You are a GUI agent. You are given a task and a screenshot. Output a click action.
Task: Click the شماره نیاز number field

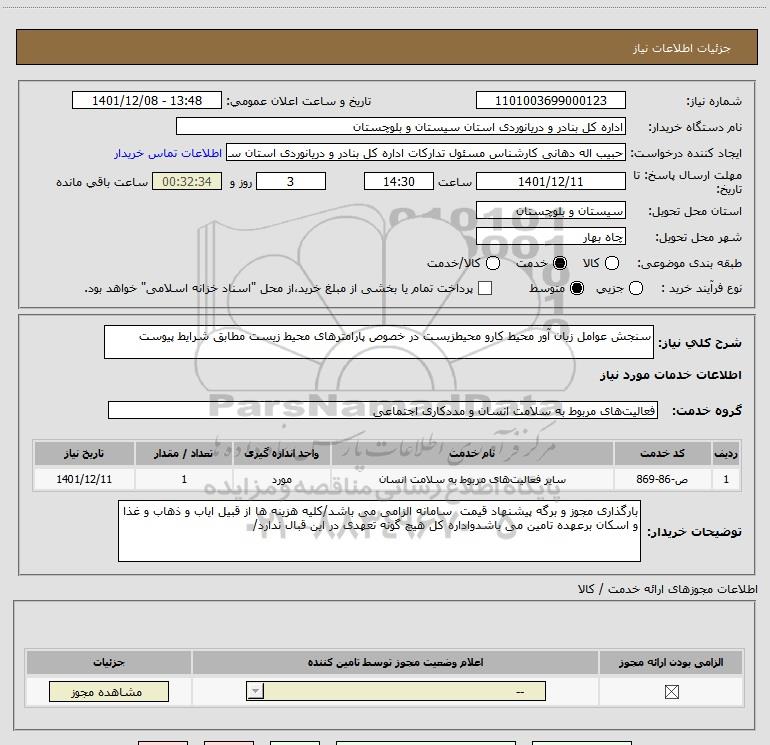[x=550, y=100]
